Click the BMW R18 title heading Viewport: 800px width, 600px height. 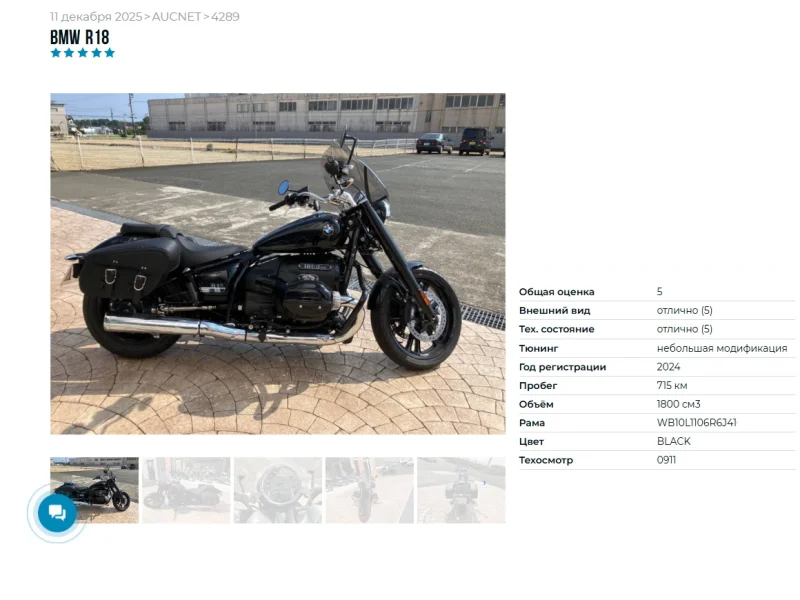(80, 37)
